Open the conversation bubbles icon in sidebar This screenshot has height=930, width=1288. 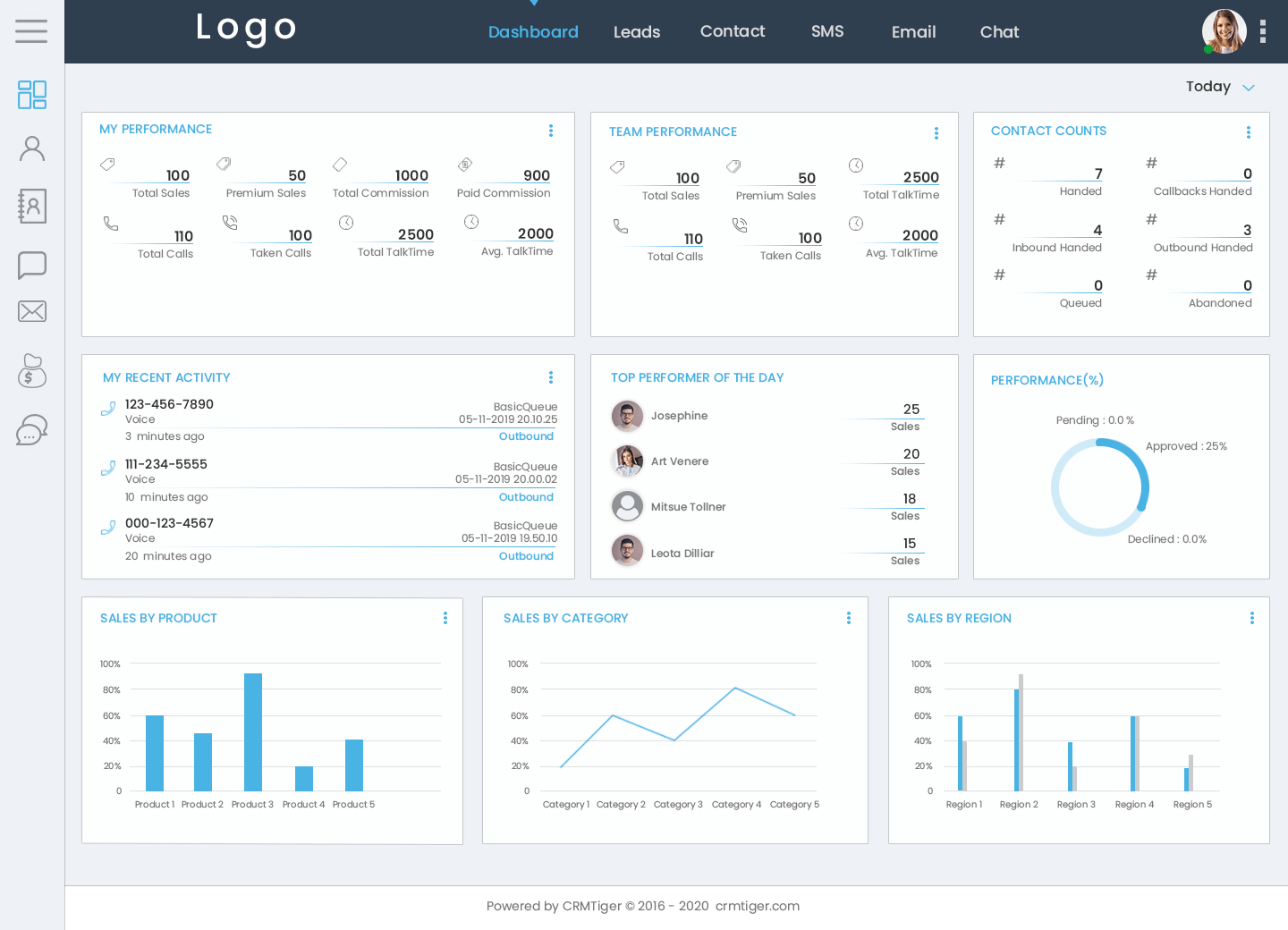(32, 430)
